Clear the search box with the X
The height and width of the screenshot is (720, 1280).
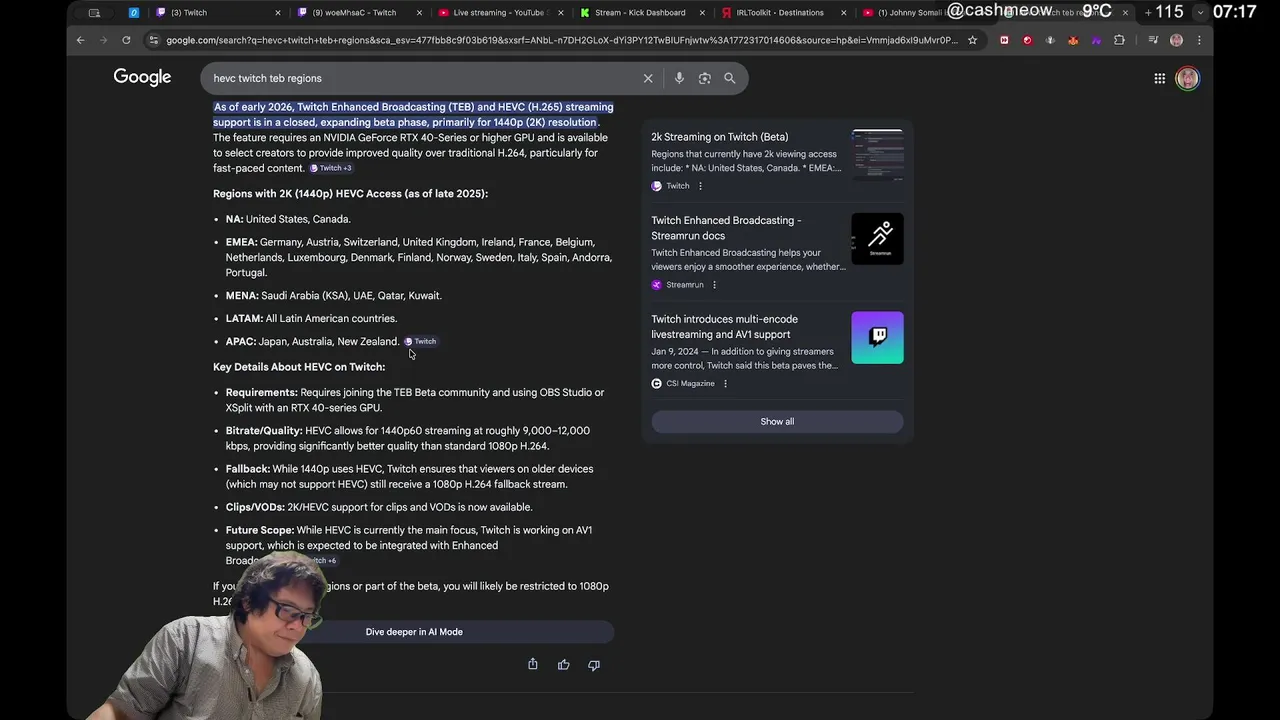pos(648,78)
